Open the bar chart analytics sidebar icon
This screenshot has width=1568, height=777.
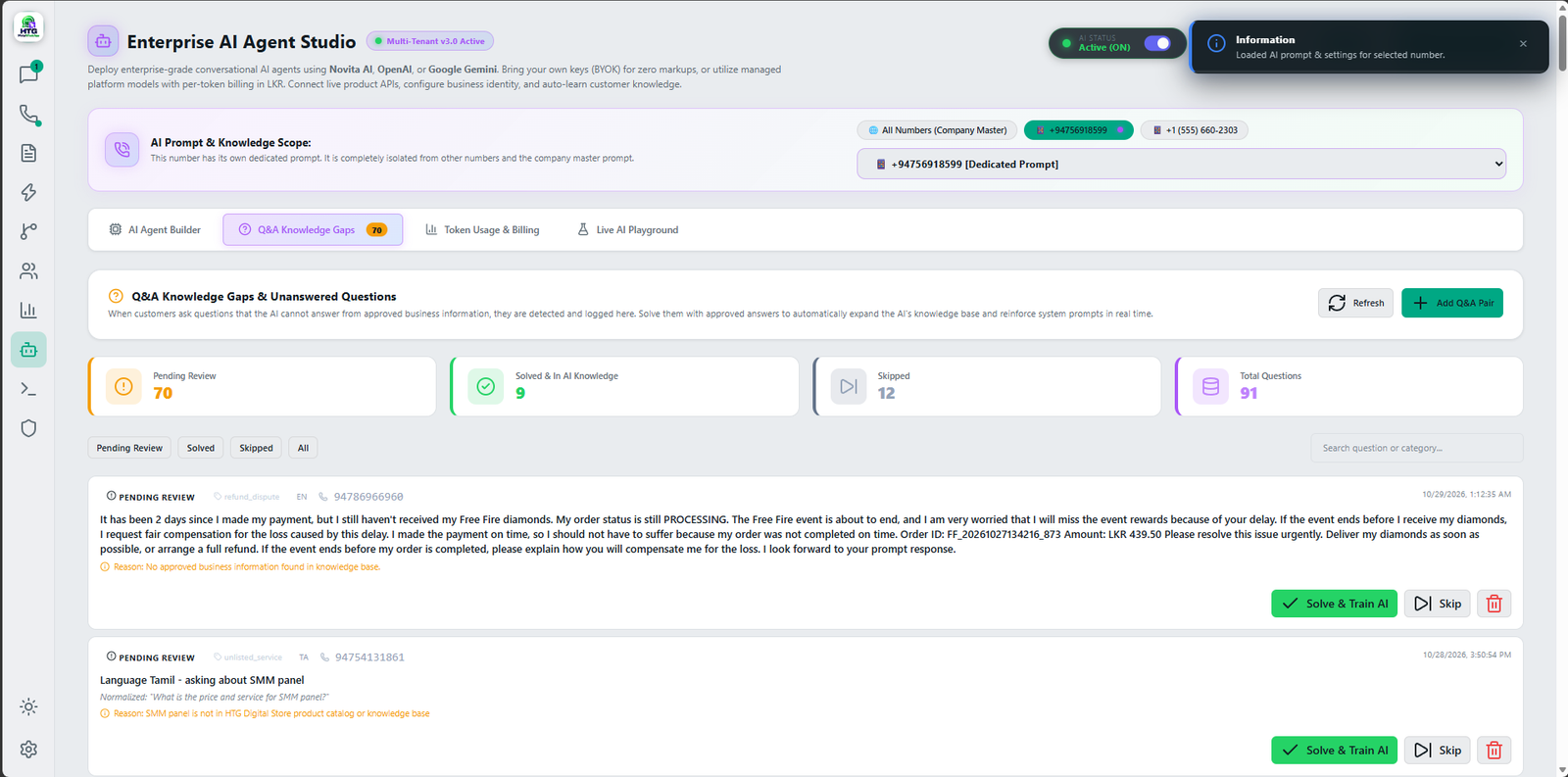(x=28, y=310)
